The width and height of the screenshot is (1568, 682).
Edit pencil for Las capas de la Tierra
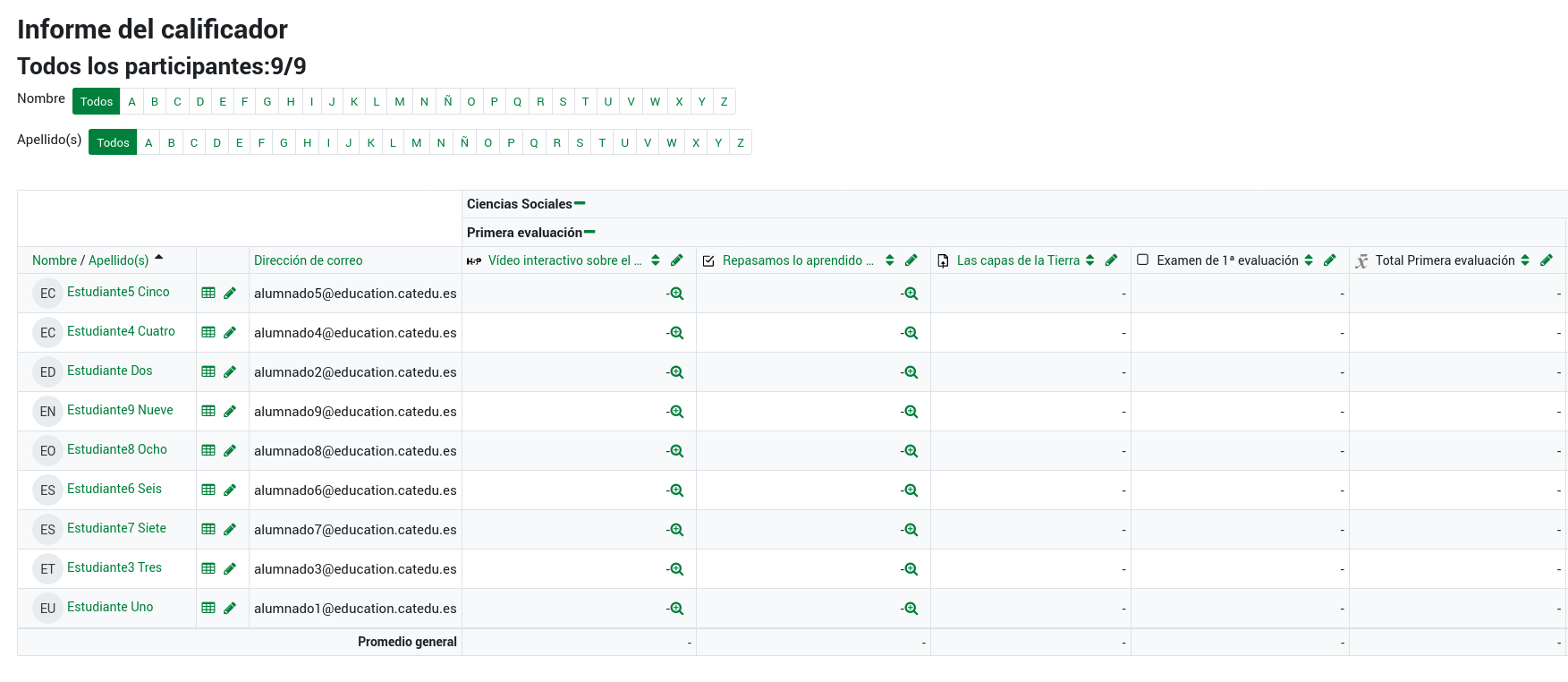tap(1112, 260)
